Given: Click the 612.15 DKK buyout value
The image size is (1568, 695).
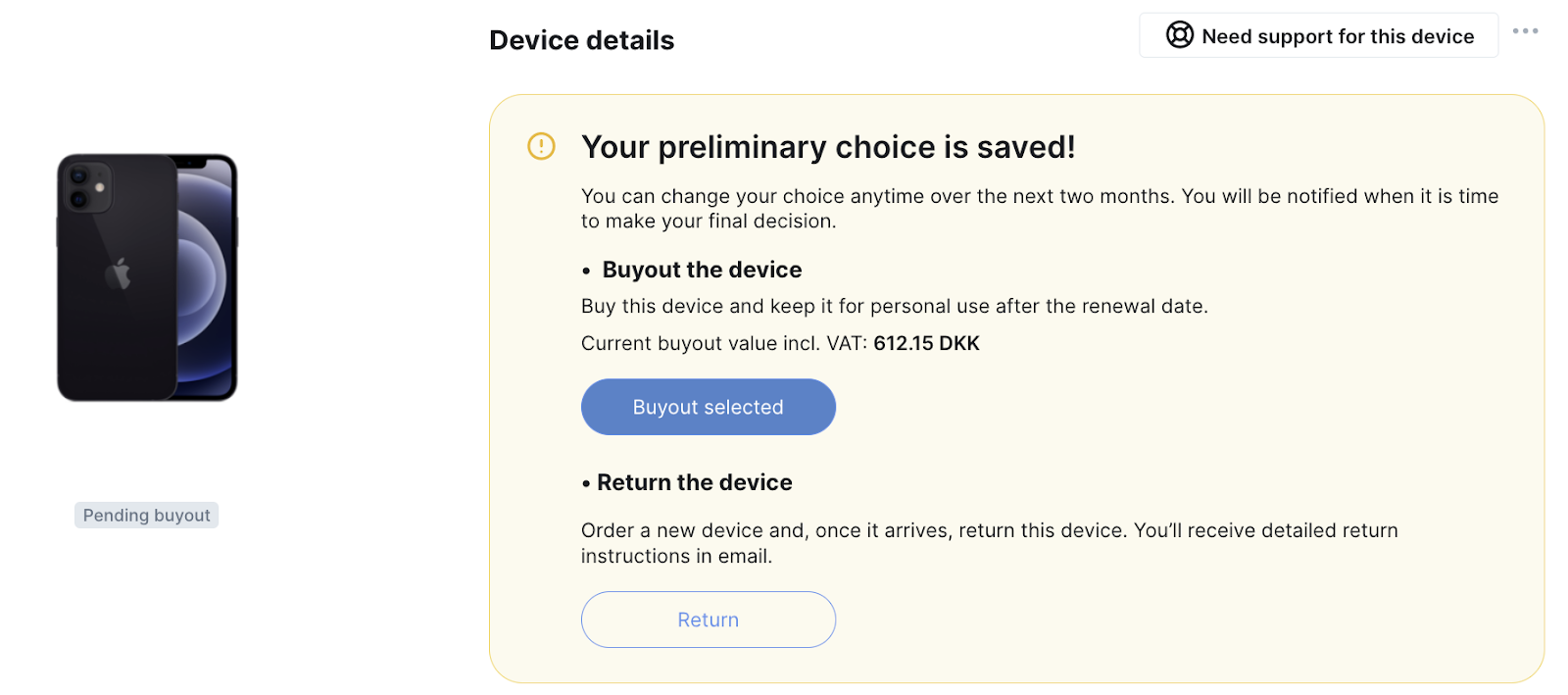Looking at the screenshot, I should 926,343.
